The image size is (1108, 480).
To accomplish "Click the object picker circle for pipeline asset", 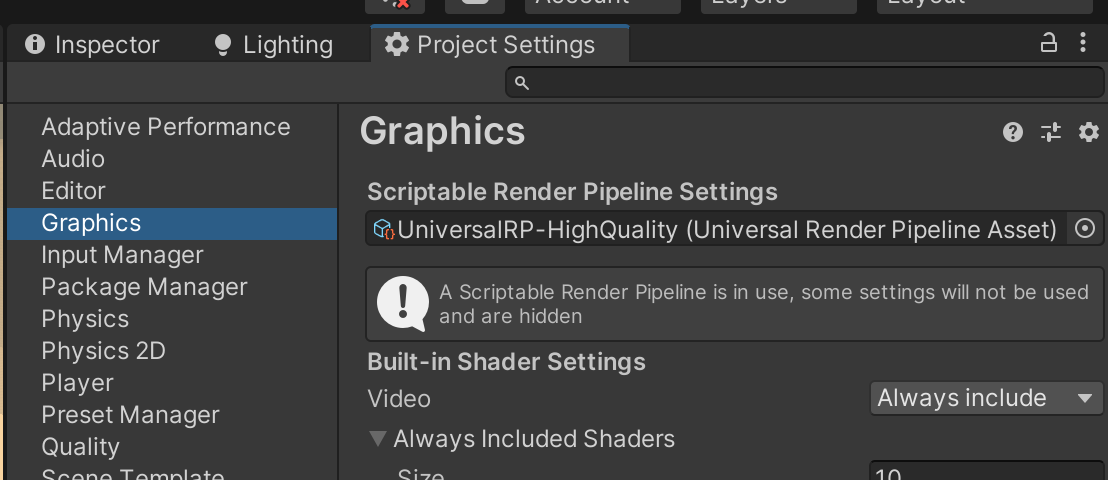I will point(1084,230).
